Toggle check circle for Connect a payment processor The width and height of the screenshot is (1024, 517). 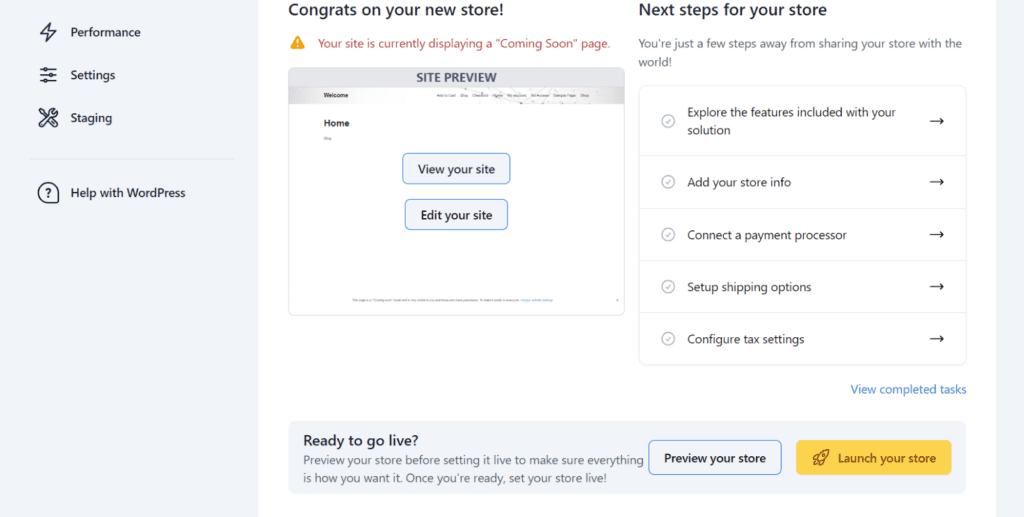668,235
